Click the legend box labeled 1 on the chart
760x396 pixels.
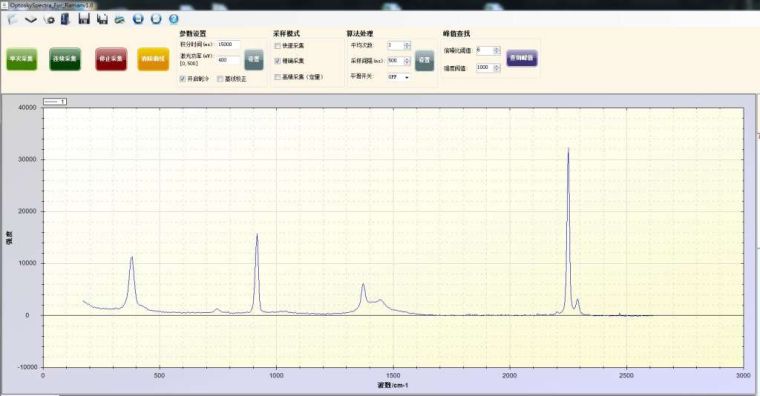tap(55, 101)
